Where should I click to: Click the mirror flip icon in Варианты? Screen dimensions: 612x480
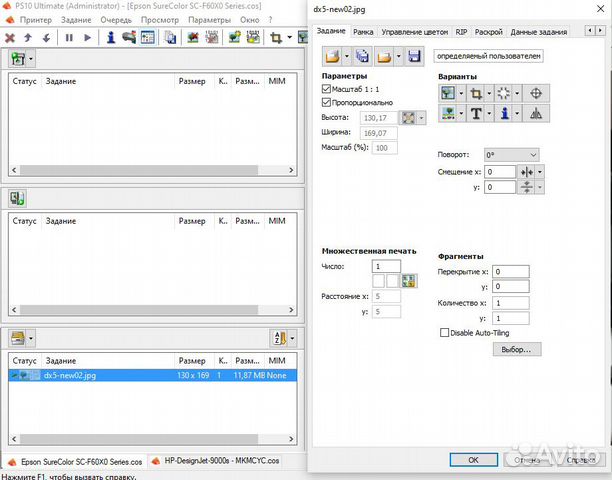tap(535, 114)
